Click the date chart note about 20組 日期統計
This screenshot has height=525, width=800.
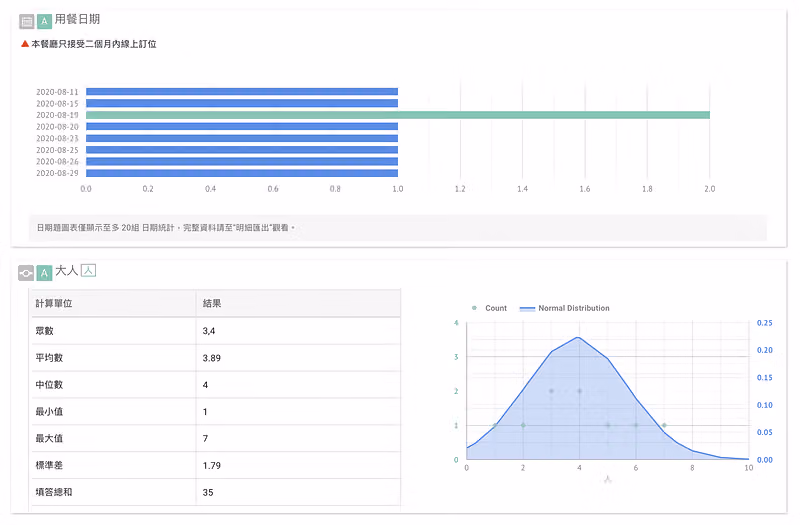(166, 228)
